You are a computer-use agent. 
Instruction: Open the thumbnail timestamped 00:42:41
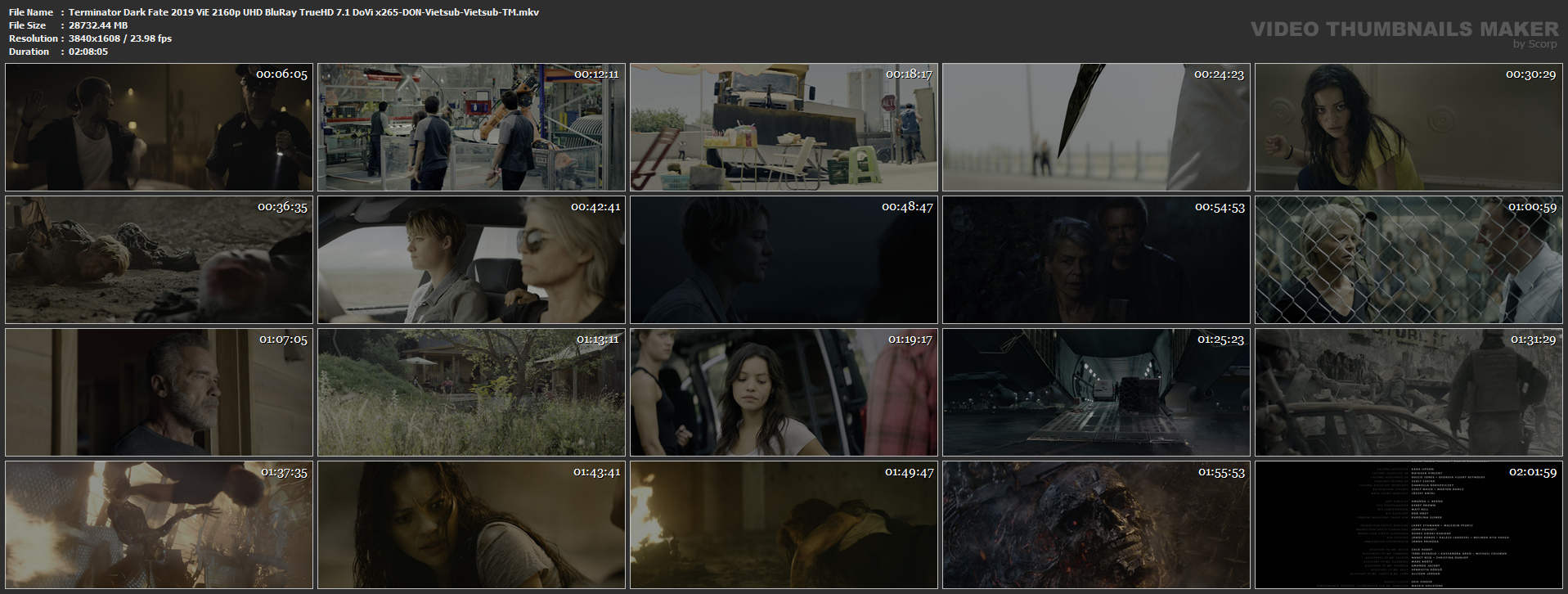pos(471,259)
